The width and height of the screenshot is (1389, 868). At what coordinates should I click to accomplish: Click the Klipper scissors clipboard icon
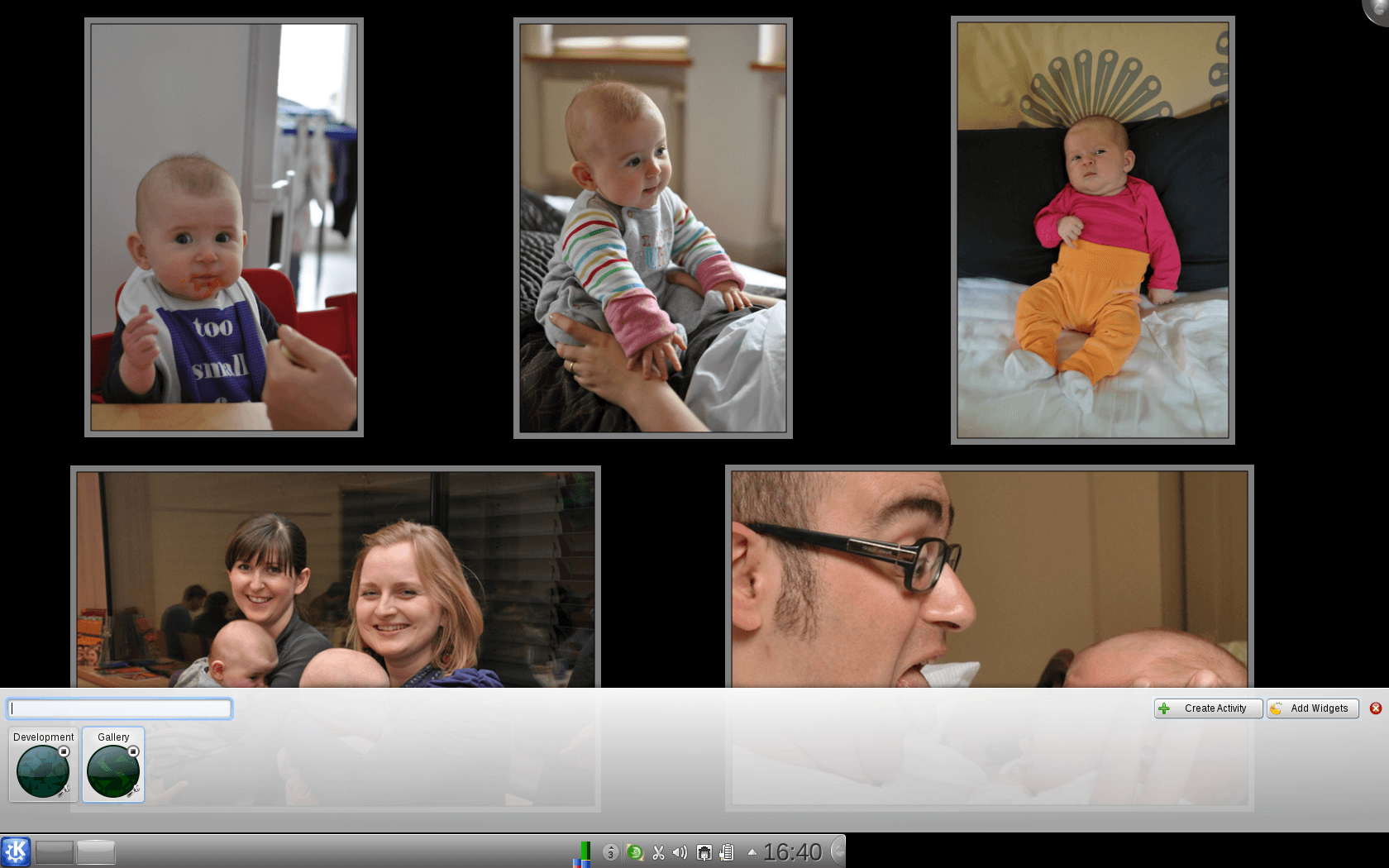tap(658, 852)
